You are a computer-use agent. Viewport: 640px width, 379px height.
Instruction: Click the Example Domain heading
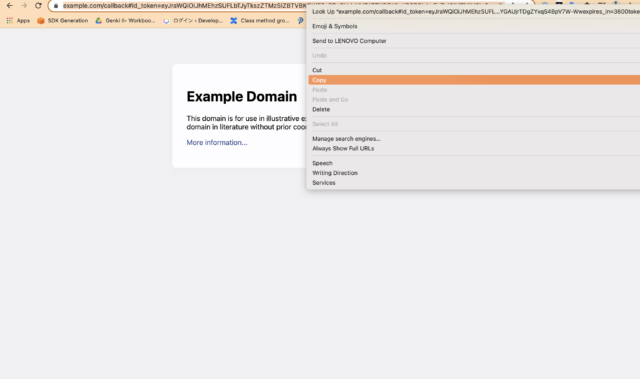pos(242,97)
